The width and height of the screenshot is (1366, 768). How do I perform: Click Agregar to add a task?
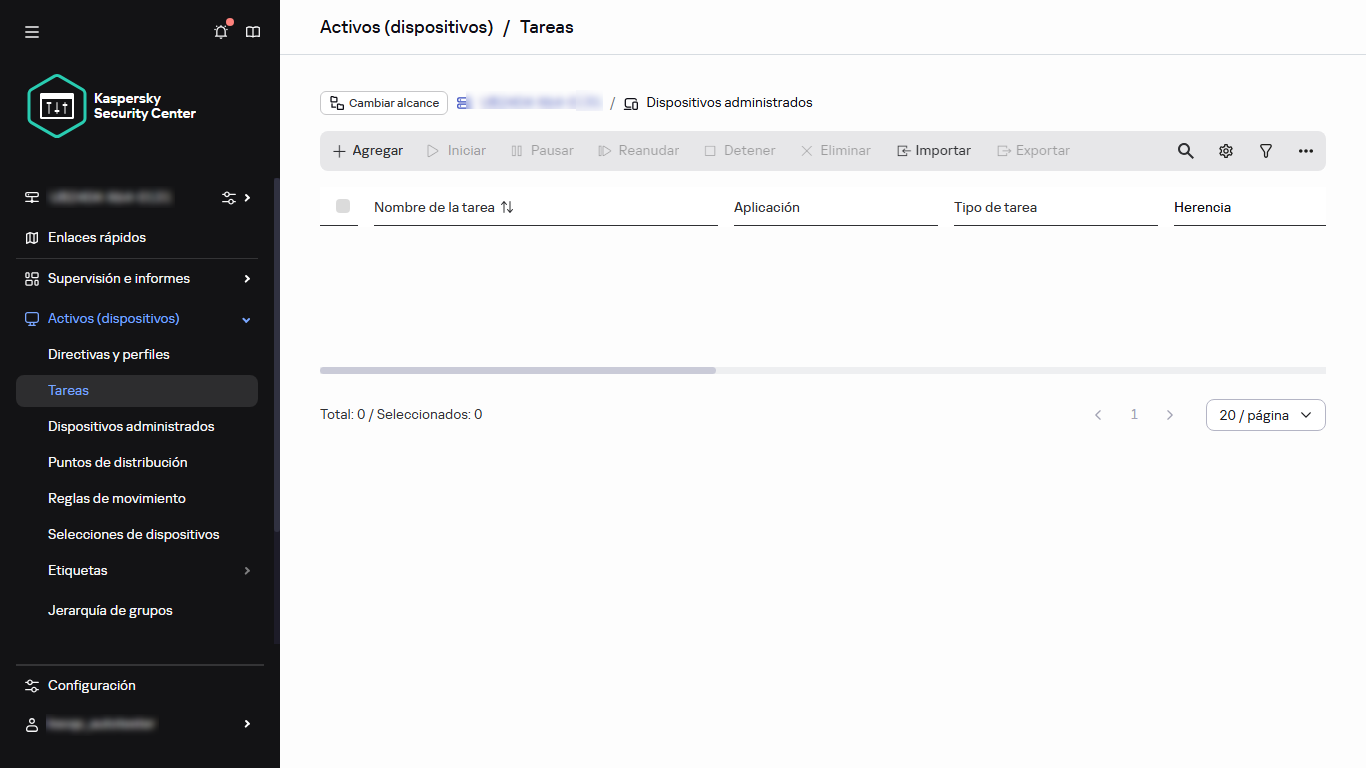(368, 151)
